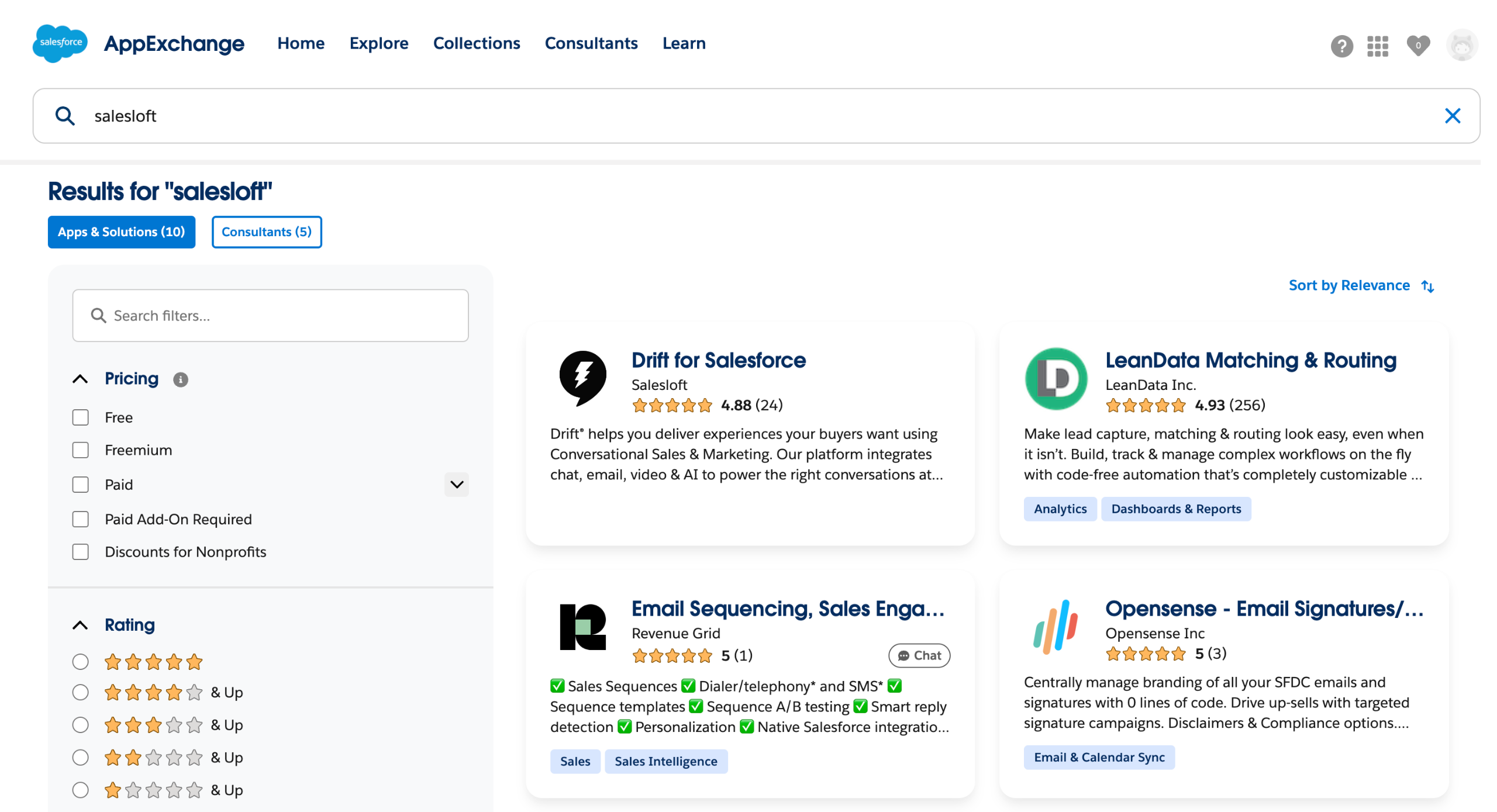Click the Salesforce cloud logo
The width and height of the screenshot is (1497, 812).
(60, 43)
